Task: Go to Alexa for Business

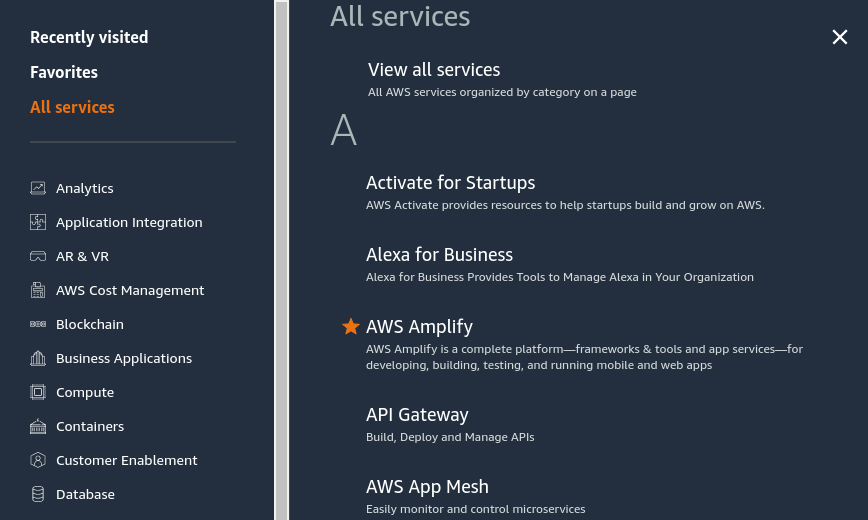Action: (439, 255)
